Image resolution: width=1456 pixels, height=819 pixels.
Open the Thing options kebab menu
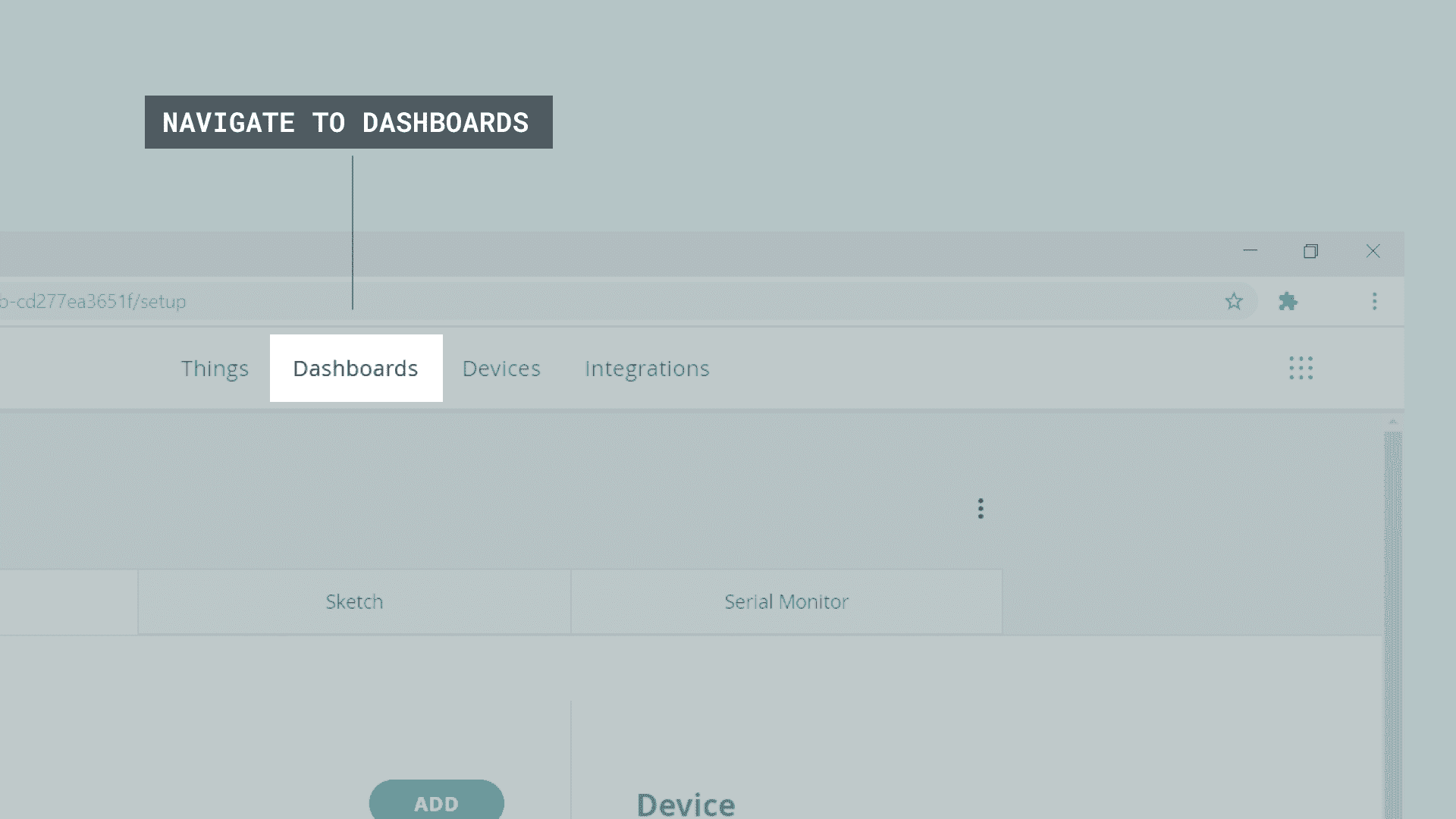pos(981,509)
